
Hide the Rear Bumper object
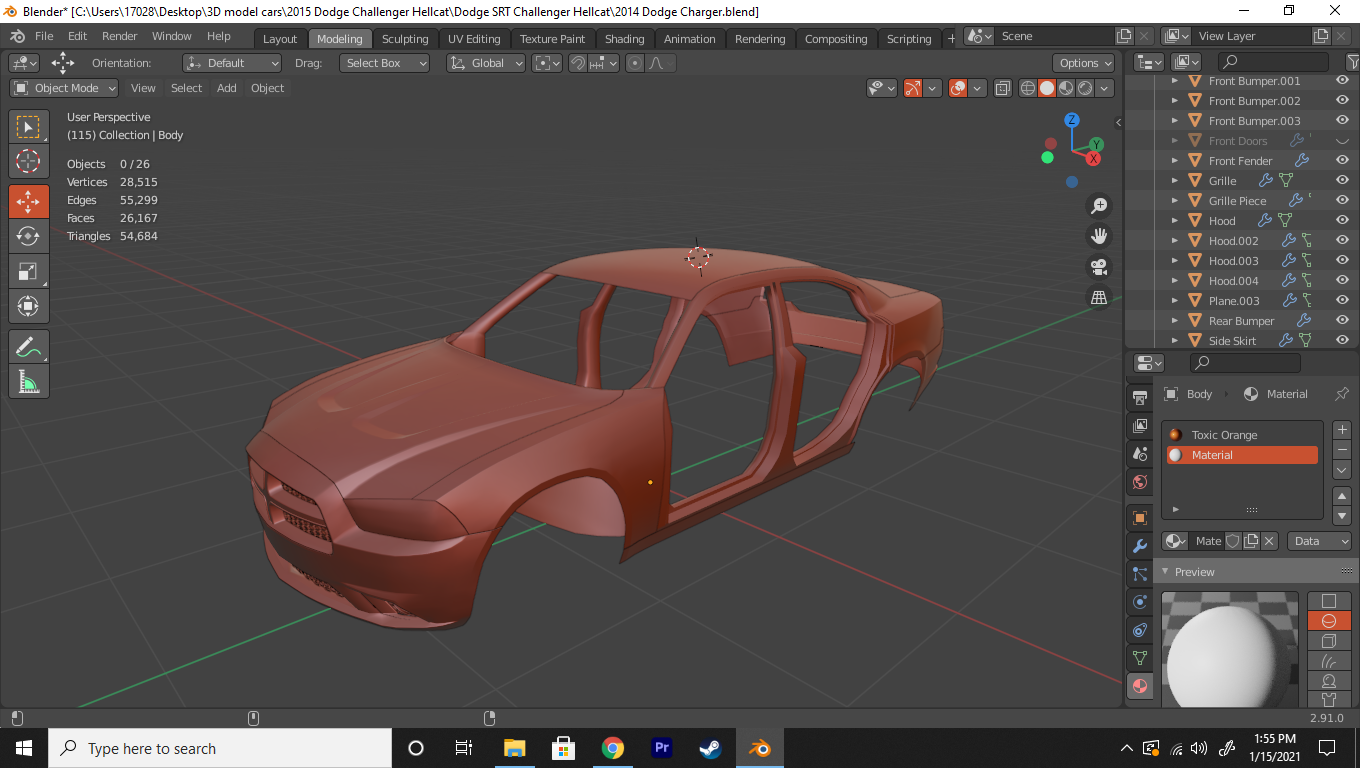click(1343, 321)
